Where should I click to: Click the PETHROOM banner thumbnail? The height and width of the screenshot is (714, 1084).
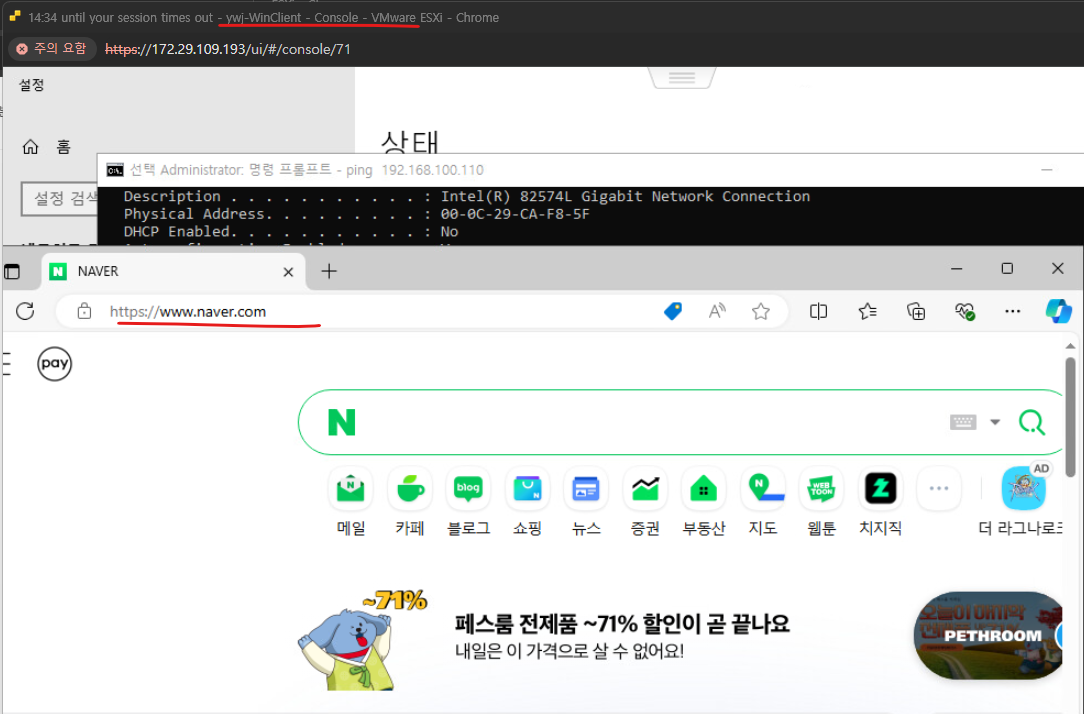(x=989, y=636)
